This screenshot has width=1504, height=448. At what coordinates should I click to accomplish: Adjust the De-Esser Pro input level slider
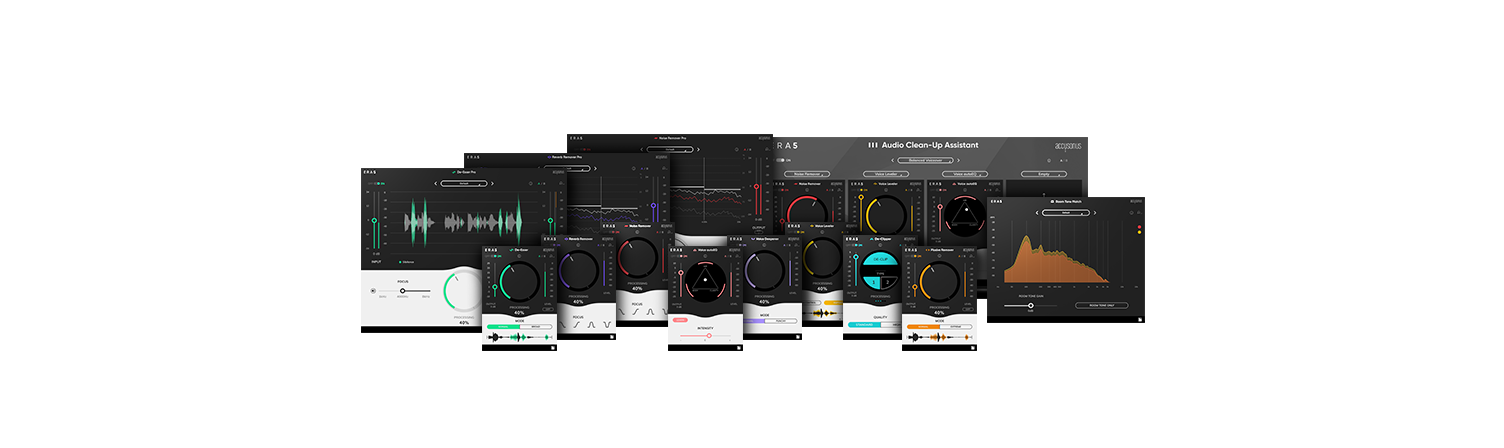click(374, 220)
